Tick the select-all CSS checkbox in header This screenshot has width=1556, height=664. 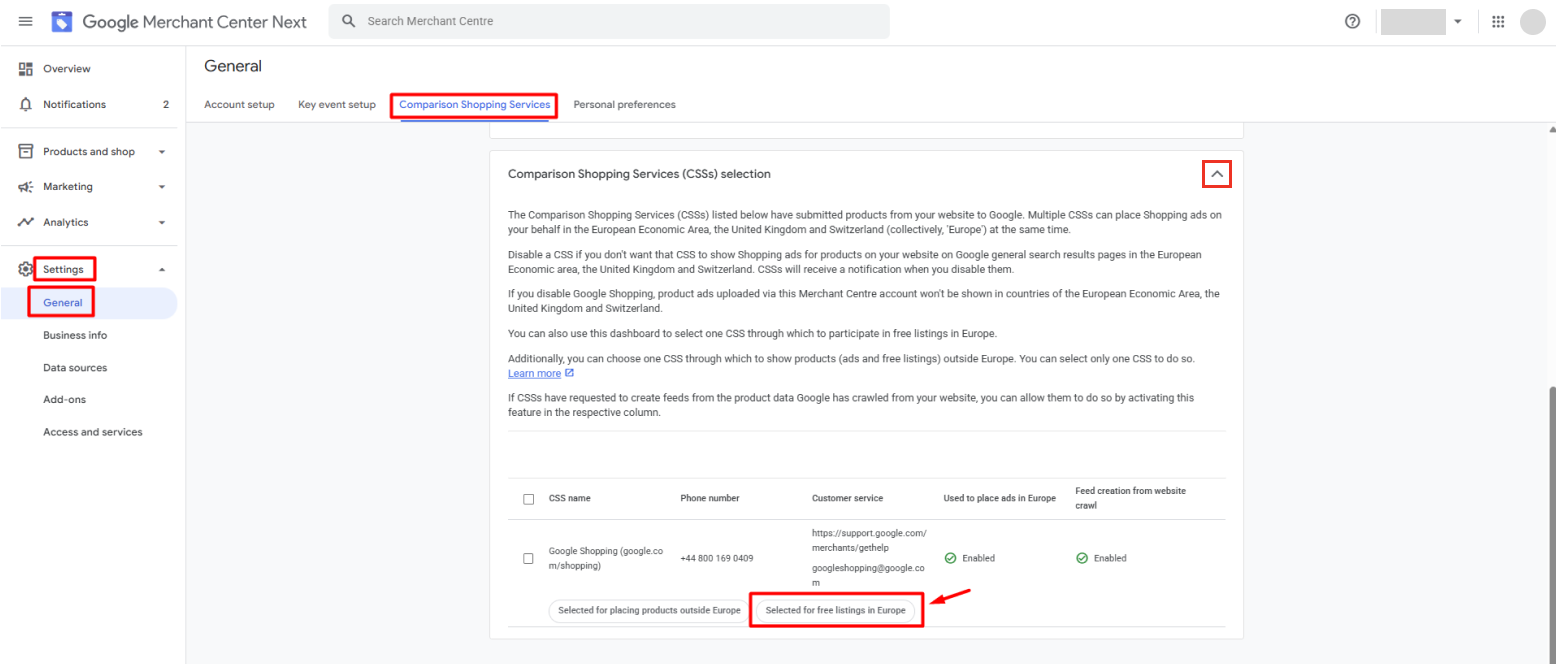coord(528,499)
